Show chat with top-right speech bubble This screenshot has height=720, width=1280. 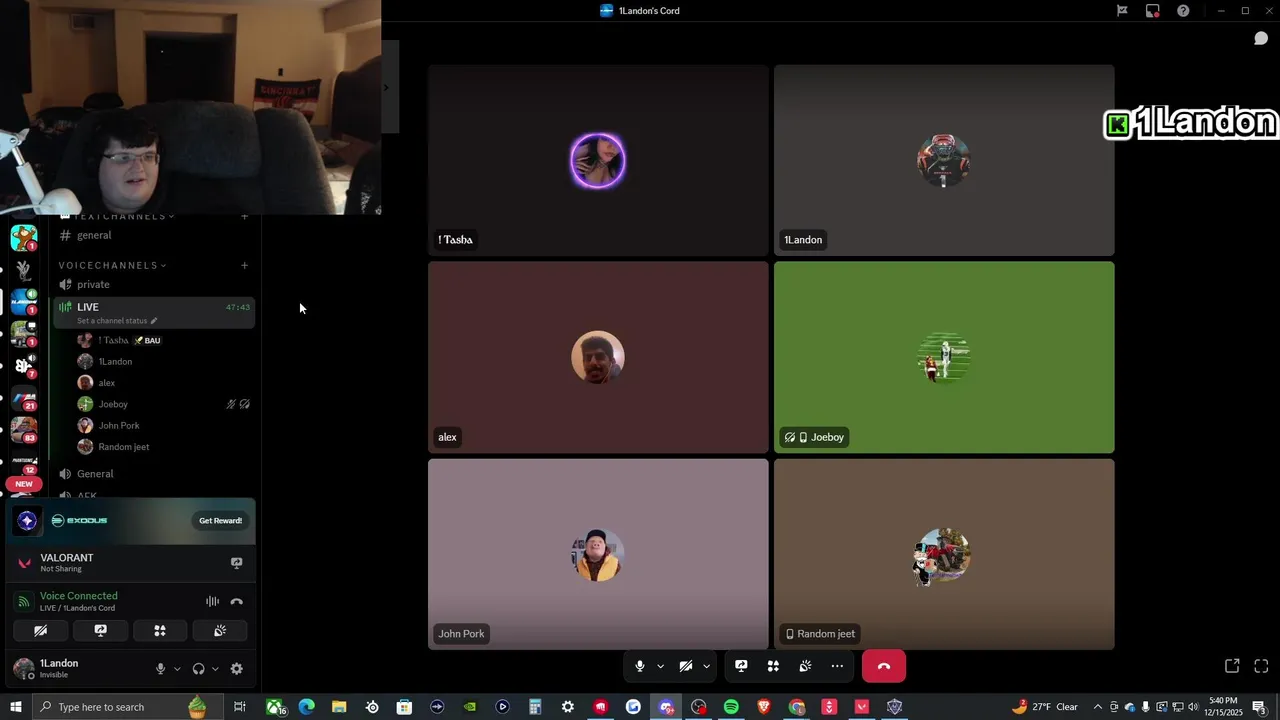1261,38
